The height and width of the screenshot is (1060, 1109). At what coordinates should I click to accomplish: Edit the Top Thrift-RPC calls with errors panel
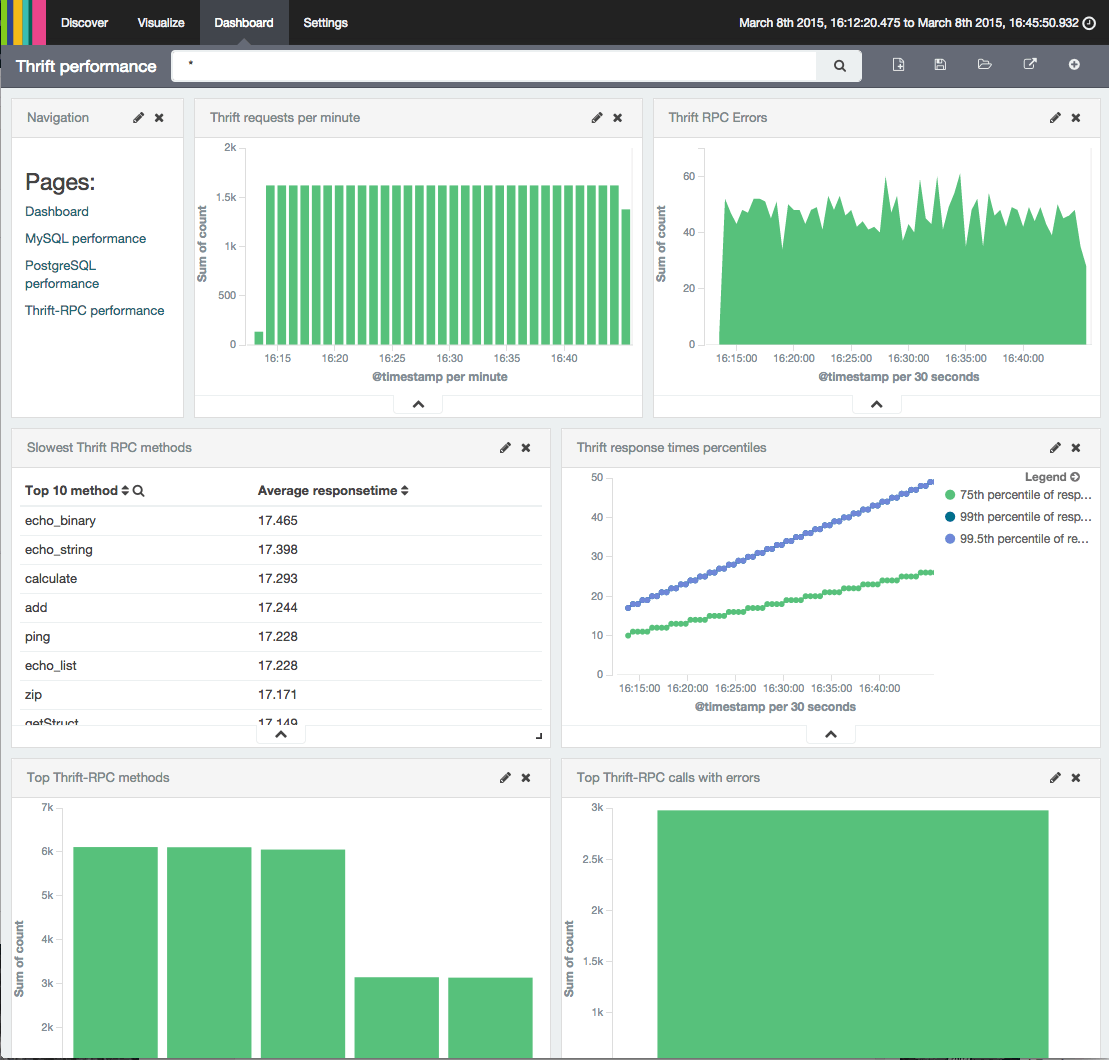tap(1055, 778)
